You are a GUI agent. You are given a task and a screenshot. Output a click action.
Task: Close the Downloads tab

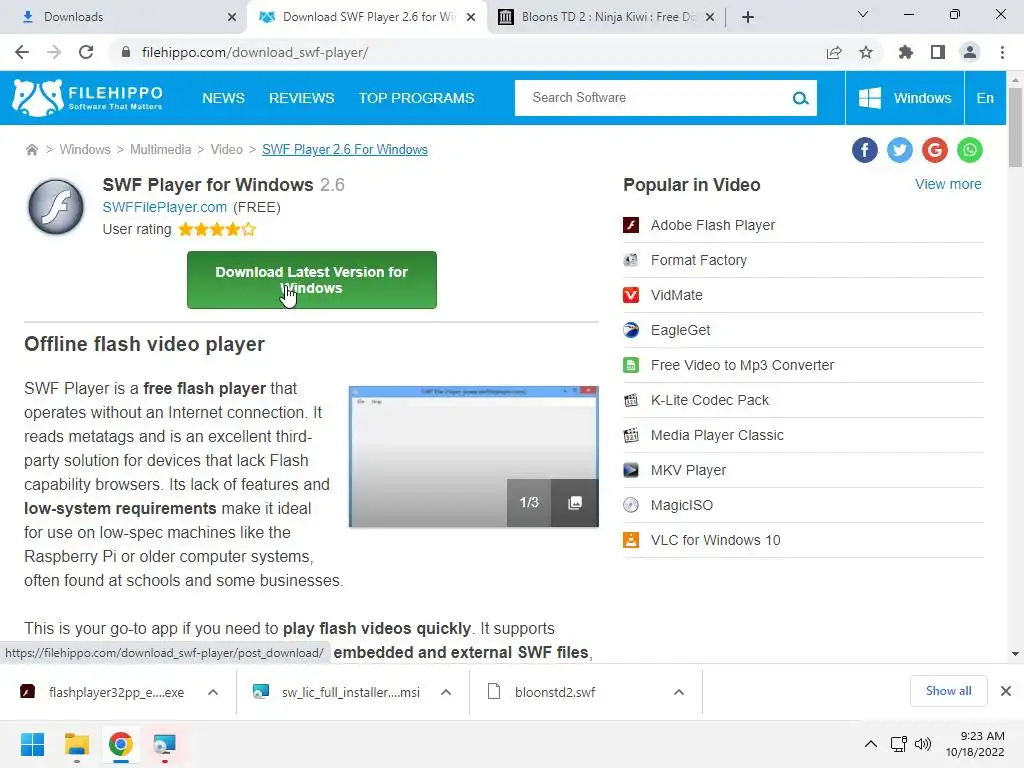pyautogui.click(x=232, y=17)
